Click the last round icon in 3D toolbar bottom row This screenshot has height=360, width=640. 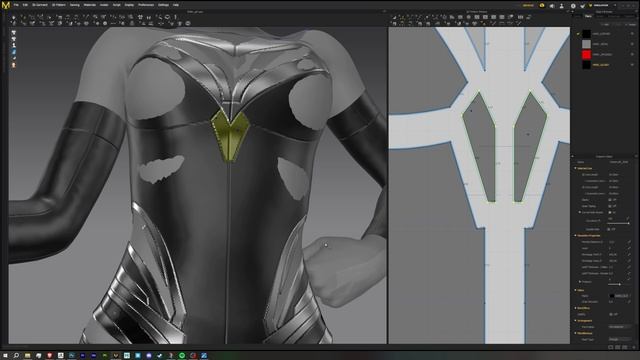[x=188, y=23]
